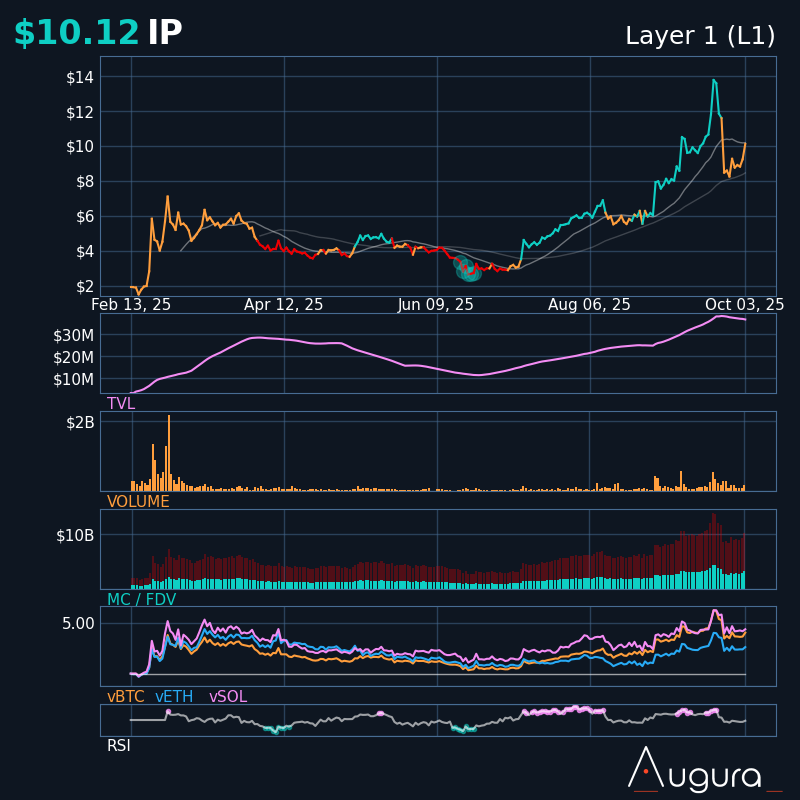Click the Oct 03, 25 date label
This screenshot has width=800, height=800.
(743, 305)
